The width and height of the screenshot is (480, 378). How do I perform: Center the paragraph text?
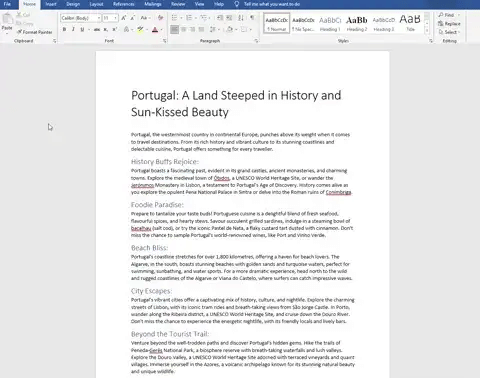(x=183, y=30)
